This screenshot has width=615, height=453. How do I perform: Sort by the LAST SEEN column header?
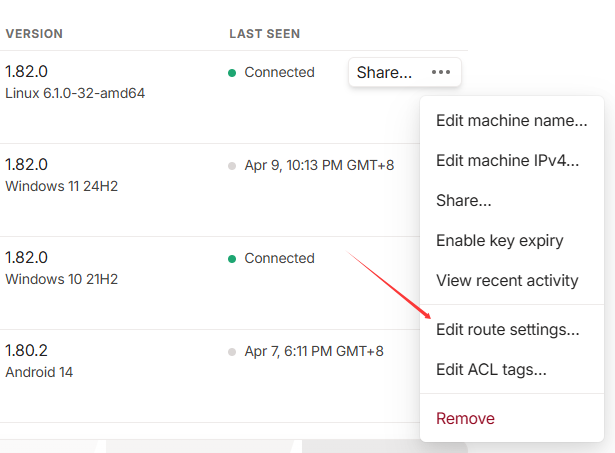click(x=265, y=34)
